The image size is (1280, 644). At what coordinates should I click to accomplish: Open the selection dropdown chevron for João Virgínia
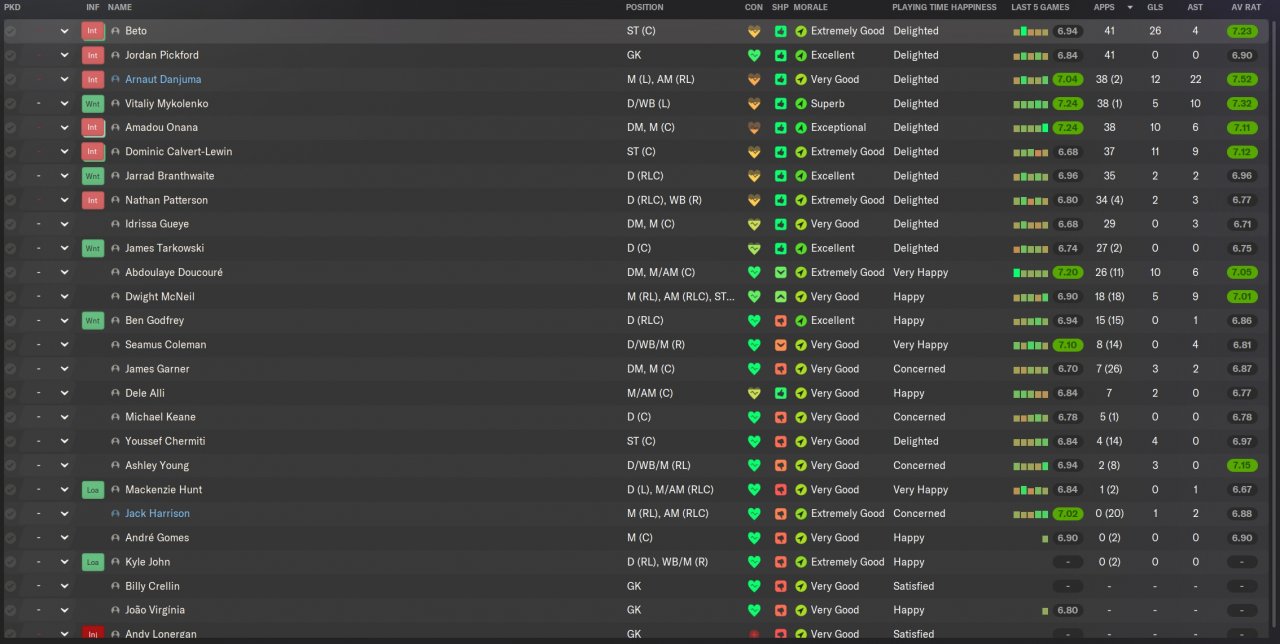tap(64, 610)
